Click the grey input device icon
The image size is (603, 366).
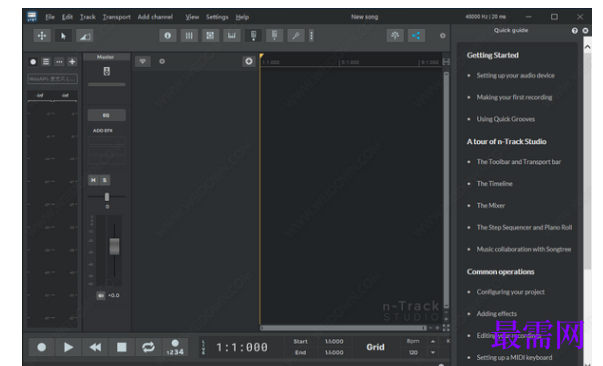(275, 35)
